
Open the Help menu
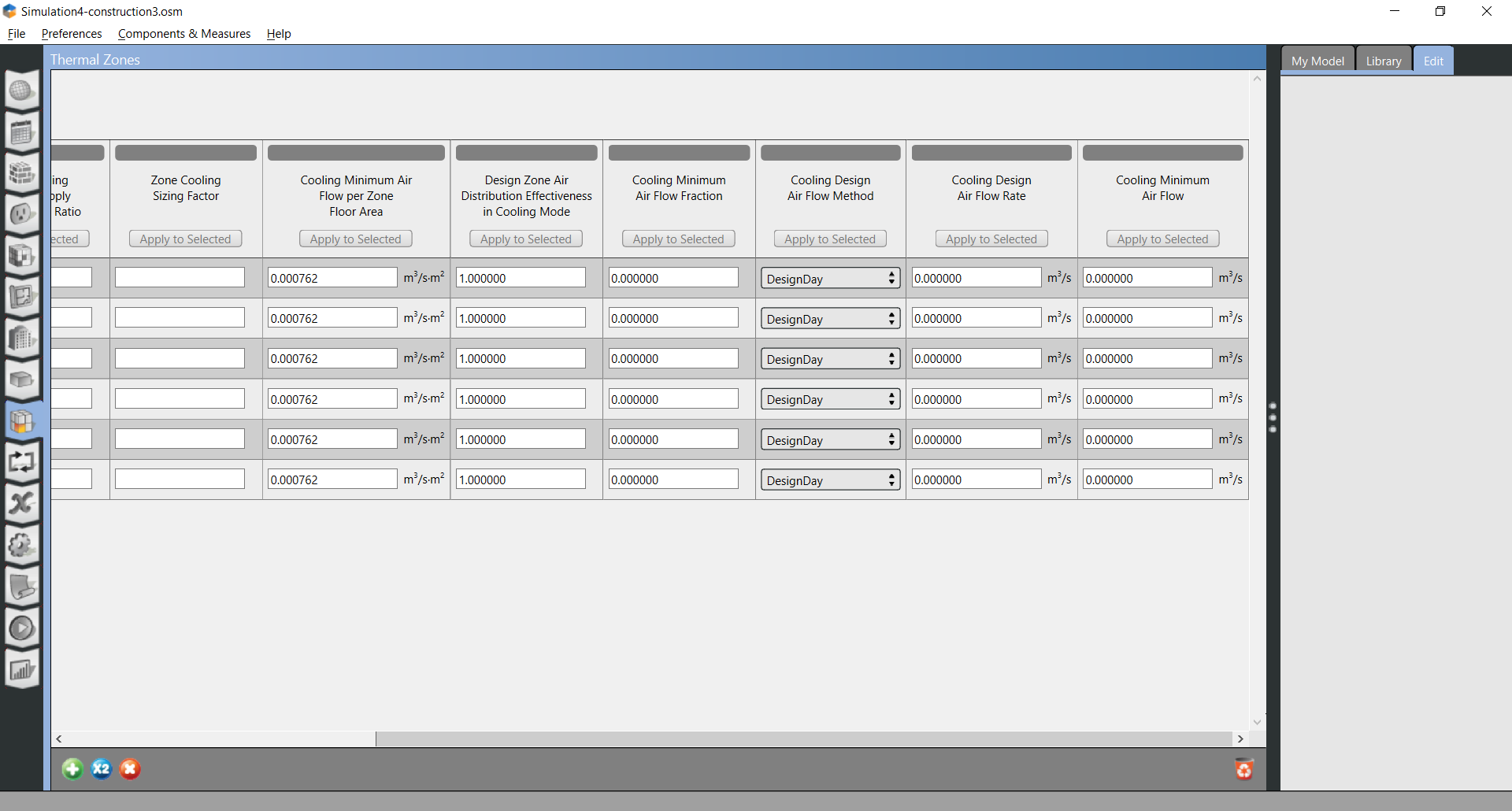(279, 33)
